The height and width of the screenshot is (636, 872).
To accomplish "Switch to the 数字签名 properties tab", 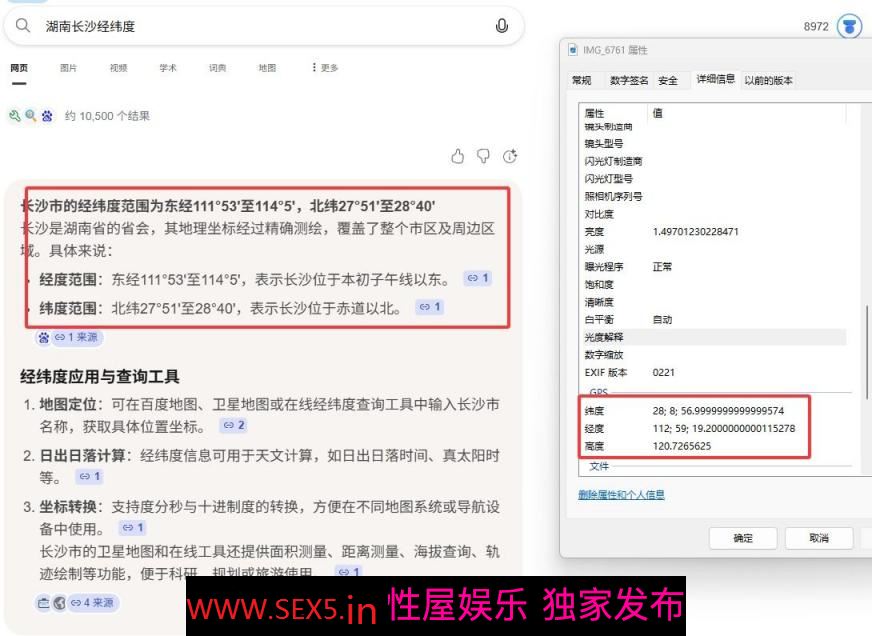I will (x=629, y=80).
